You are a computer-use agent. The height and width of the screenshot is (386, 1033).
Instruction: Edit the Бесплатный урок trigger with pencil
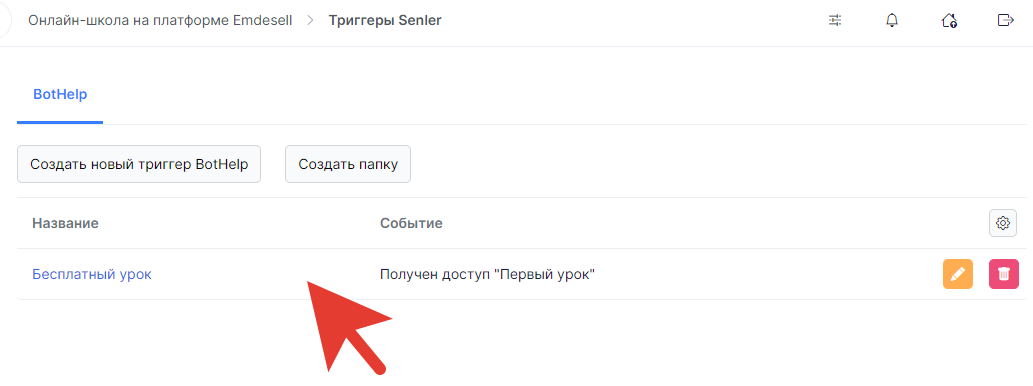958,274
